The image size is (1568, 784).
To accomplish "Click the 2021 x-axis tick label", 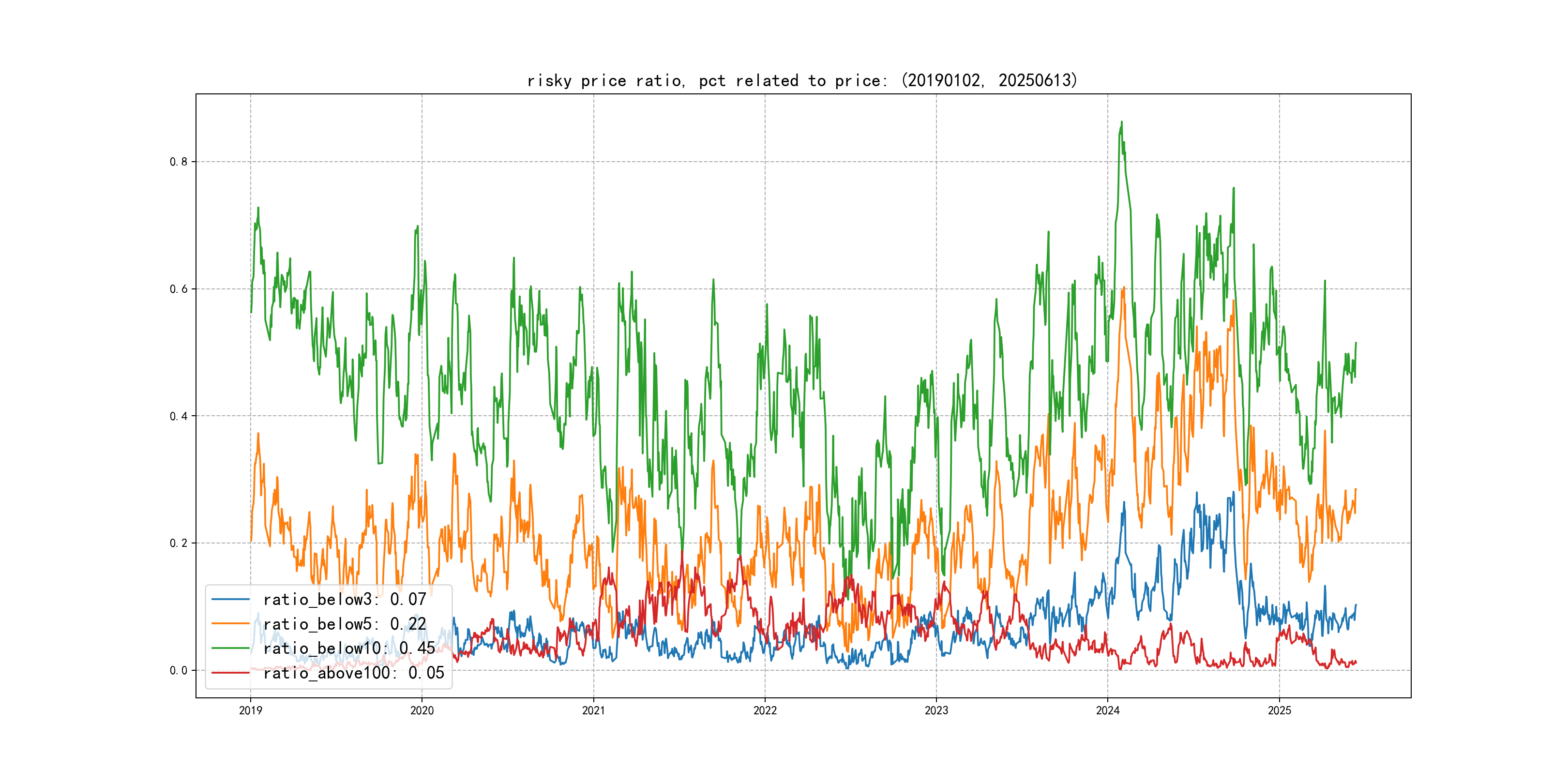I will (x=593, y=710).
